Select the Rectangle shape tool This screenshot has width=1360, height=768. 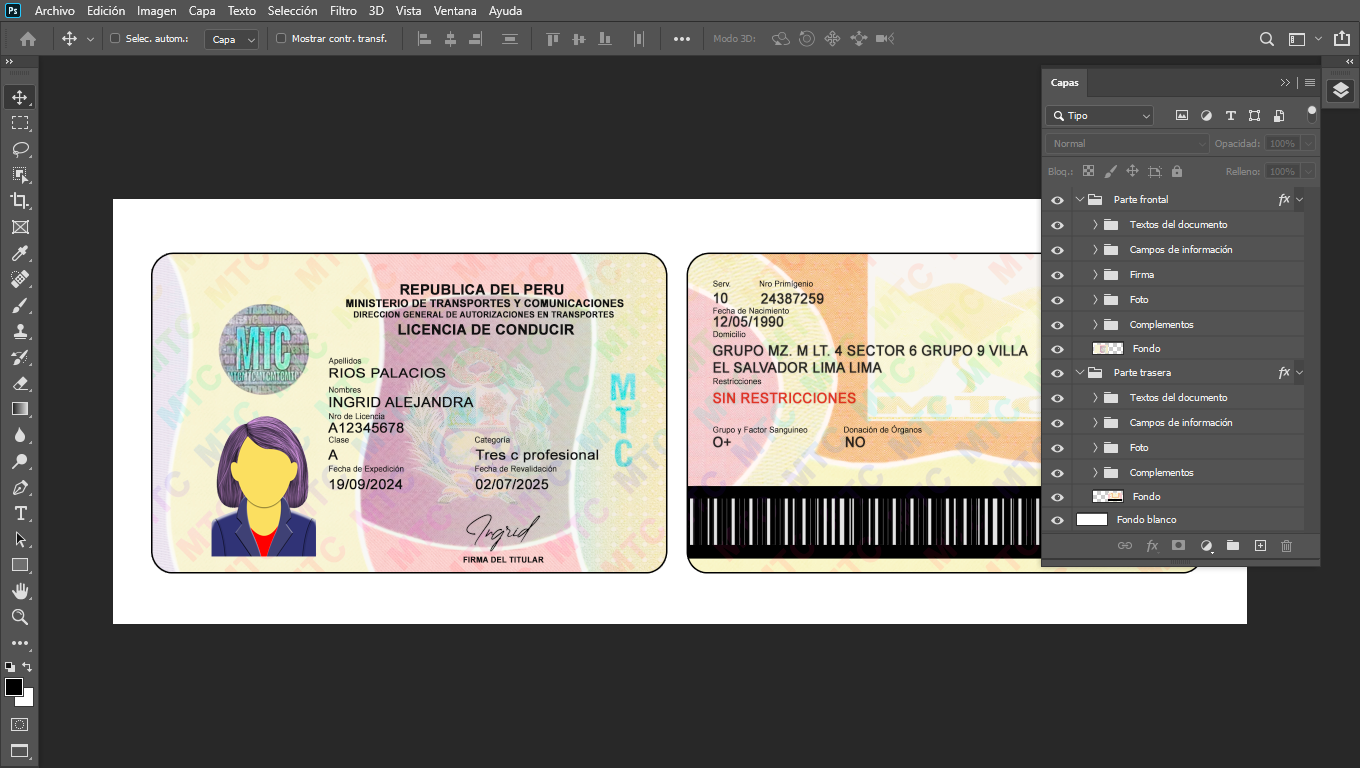[x=20, y=565]
